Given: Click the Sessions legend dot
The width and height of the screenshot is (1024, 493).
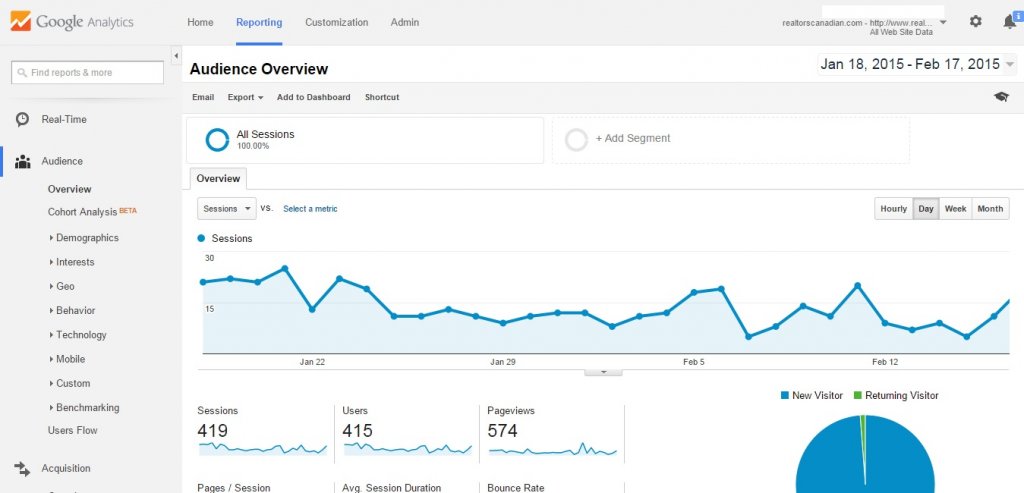Looking at the screenshot, I should (x=201, y=239).
